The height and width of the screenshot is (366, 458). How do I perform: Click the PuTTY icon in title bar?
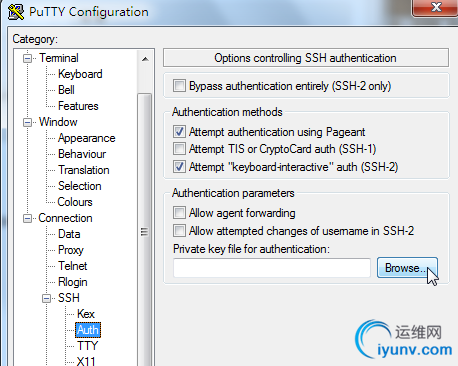pyautogui.click(x=16, y=11)
